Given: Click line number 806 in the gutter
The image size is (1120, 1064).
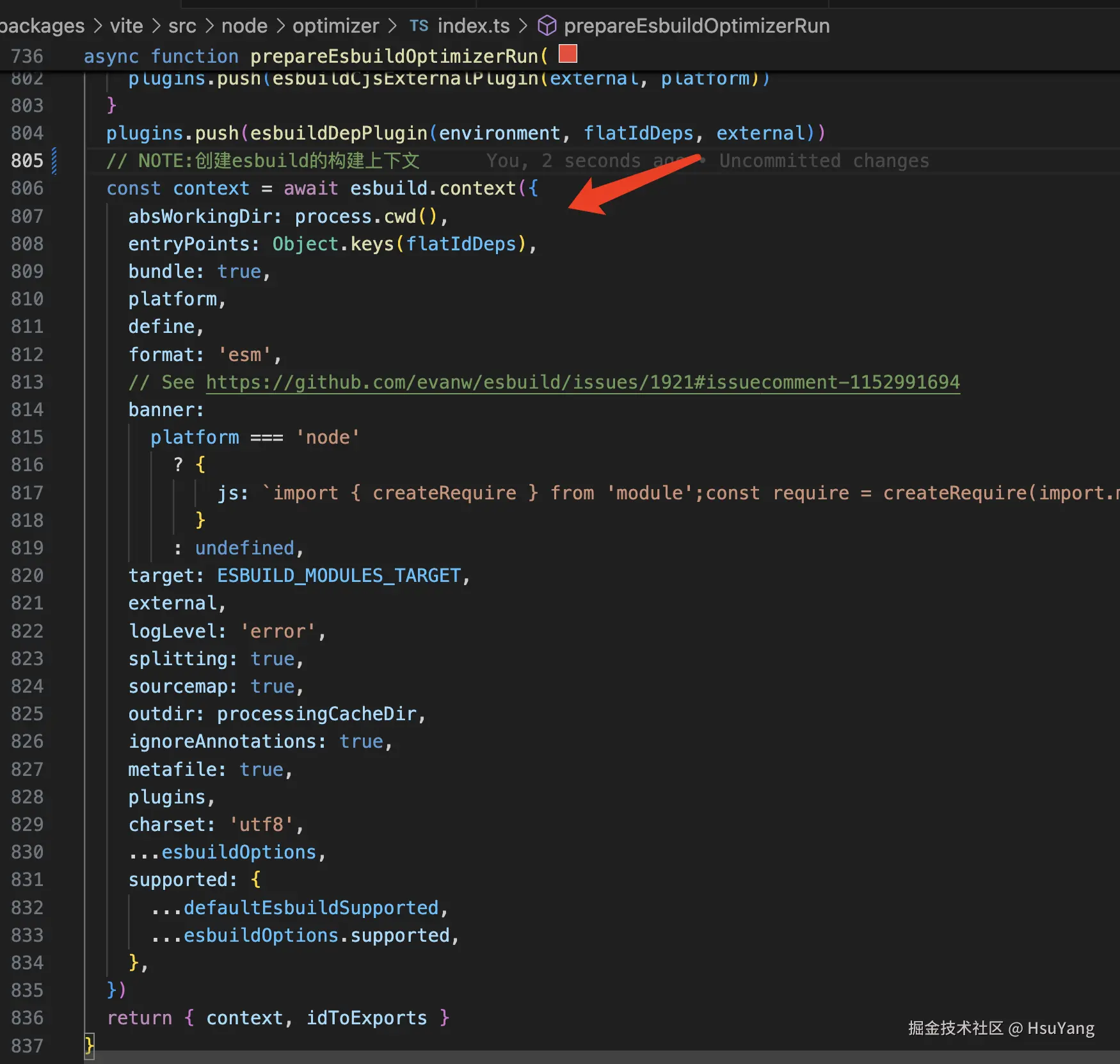Looking at the screenshot, I should 27,188.
